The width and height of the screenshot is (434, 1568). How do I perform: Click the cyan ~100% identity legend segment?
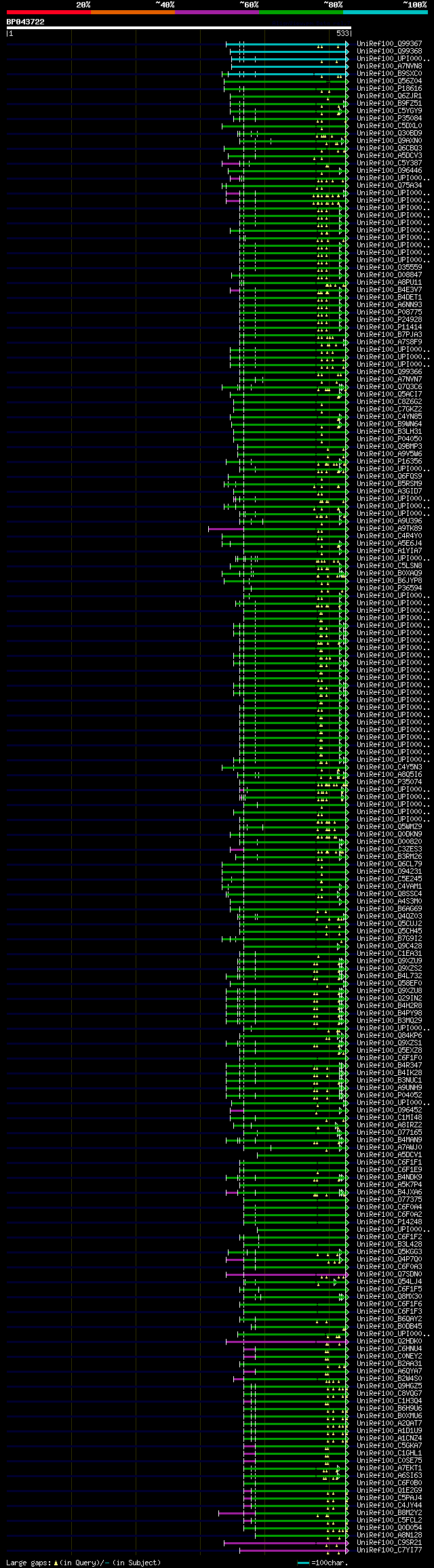tap(385, 12)
